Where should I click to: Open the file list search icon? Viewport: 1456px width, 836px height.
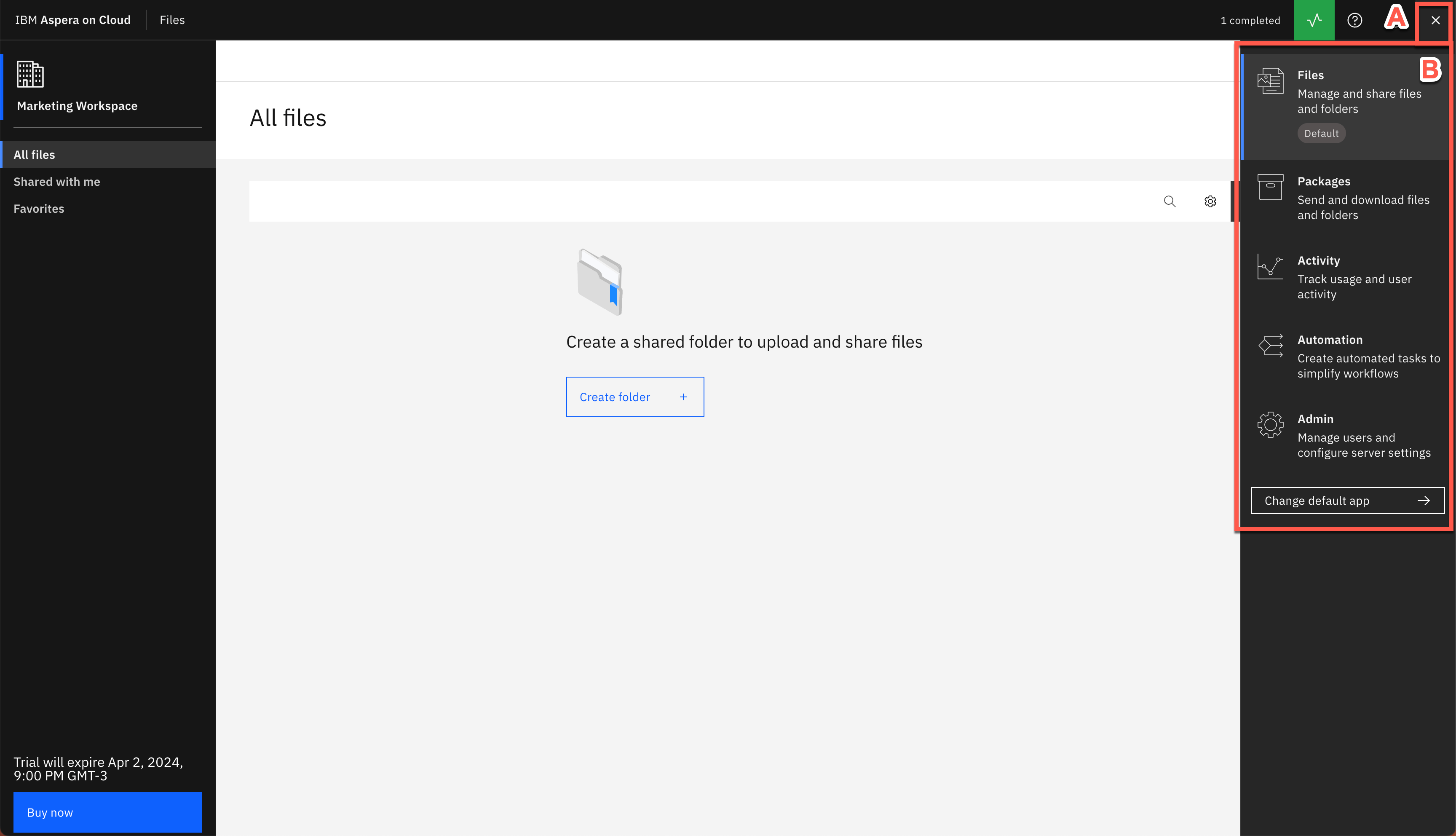click(1170, 201)
